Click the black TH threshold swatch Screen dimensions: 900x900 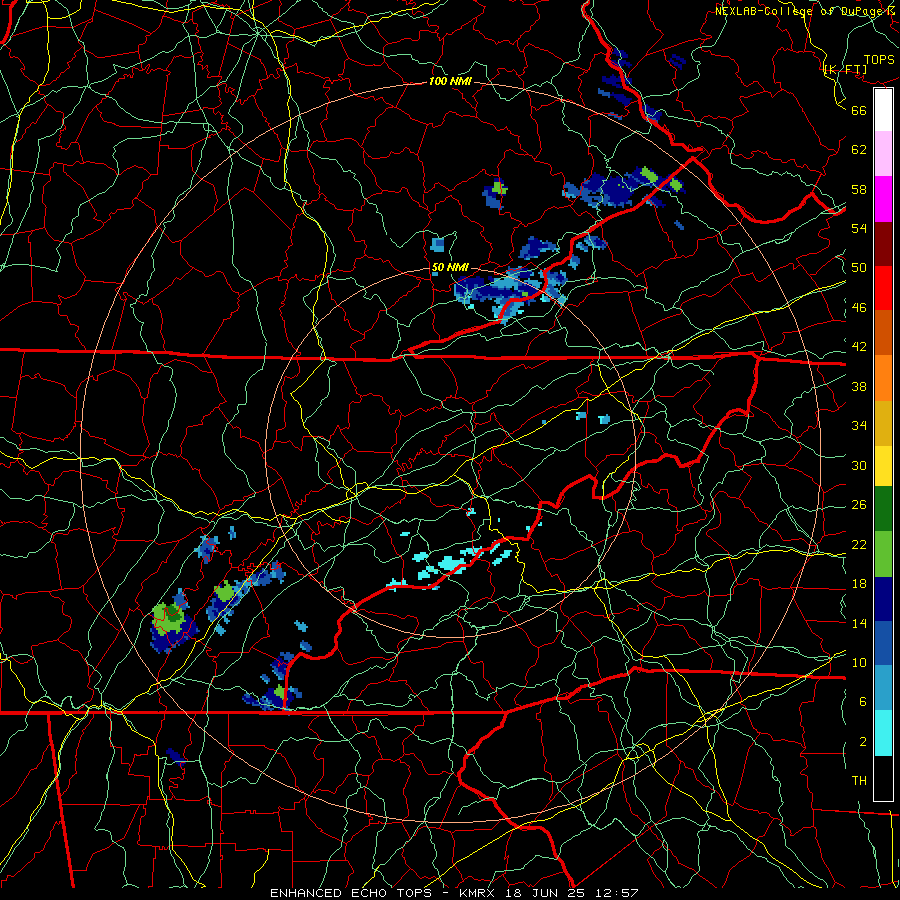point(883,778)
